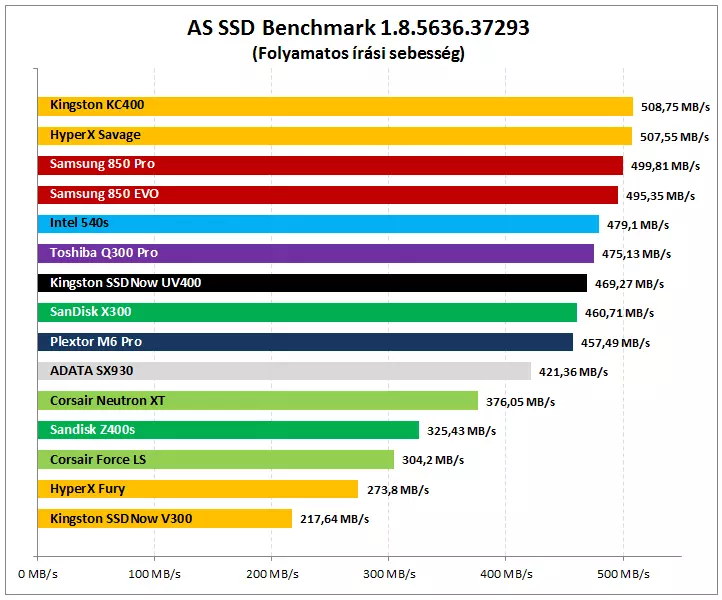Click the value label '304,2 MB/s'
The width and height of the screenshot is (722, 600).
tap(433, 460)
